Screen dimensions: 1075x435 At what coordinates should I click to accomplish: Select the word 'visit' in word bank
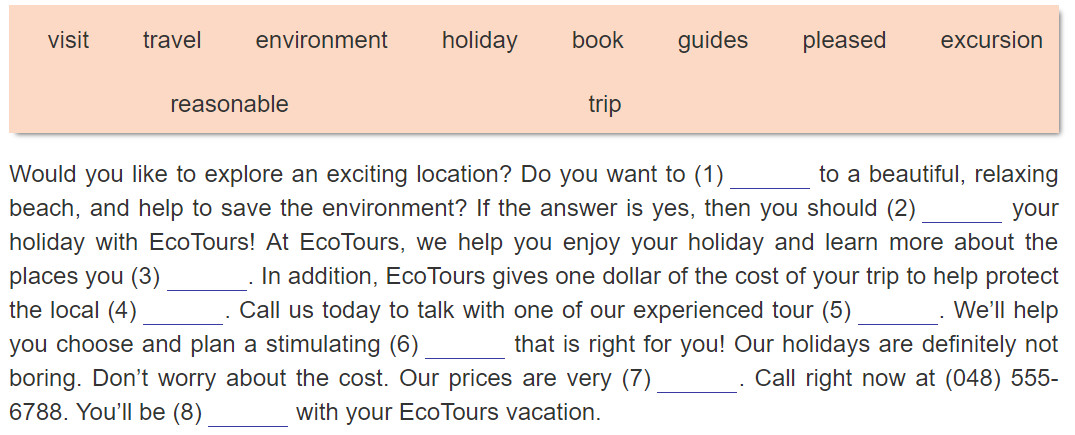point(68,40)
